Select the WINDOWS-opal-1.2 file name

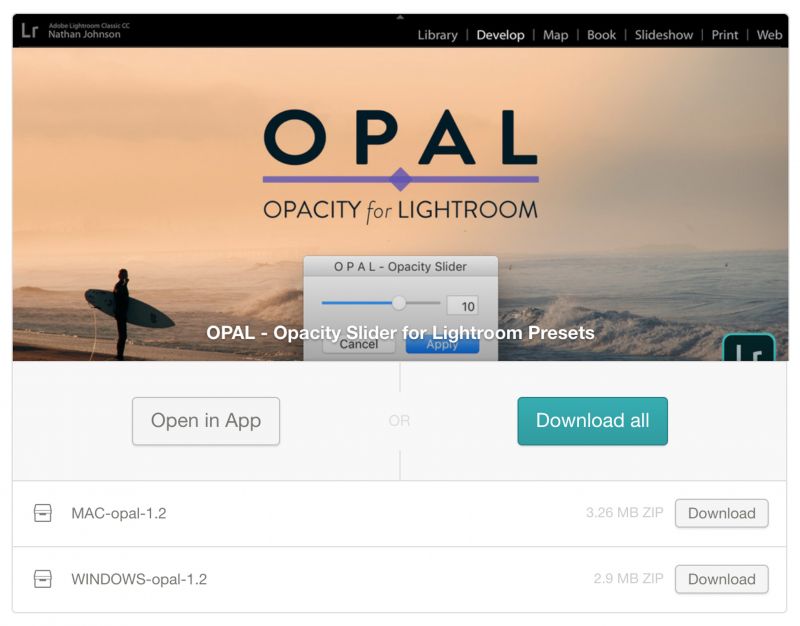point(139,579)
